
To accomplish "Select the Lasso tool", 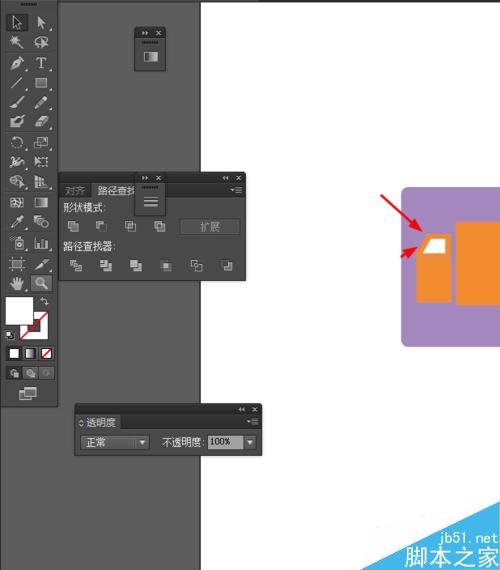I will pyautogui.click(x=41, y=42).
